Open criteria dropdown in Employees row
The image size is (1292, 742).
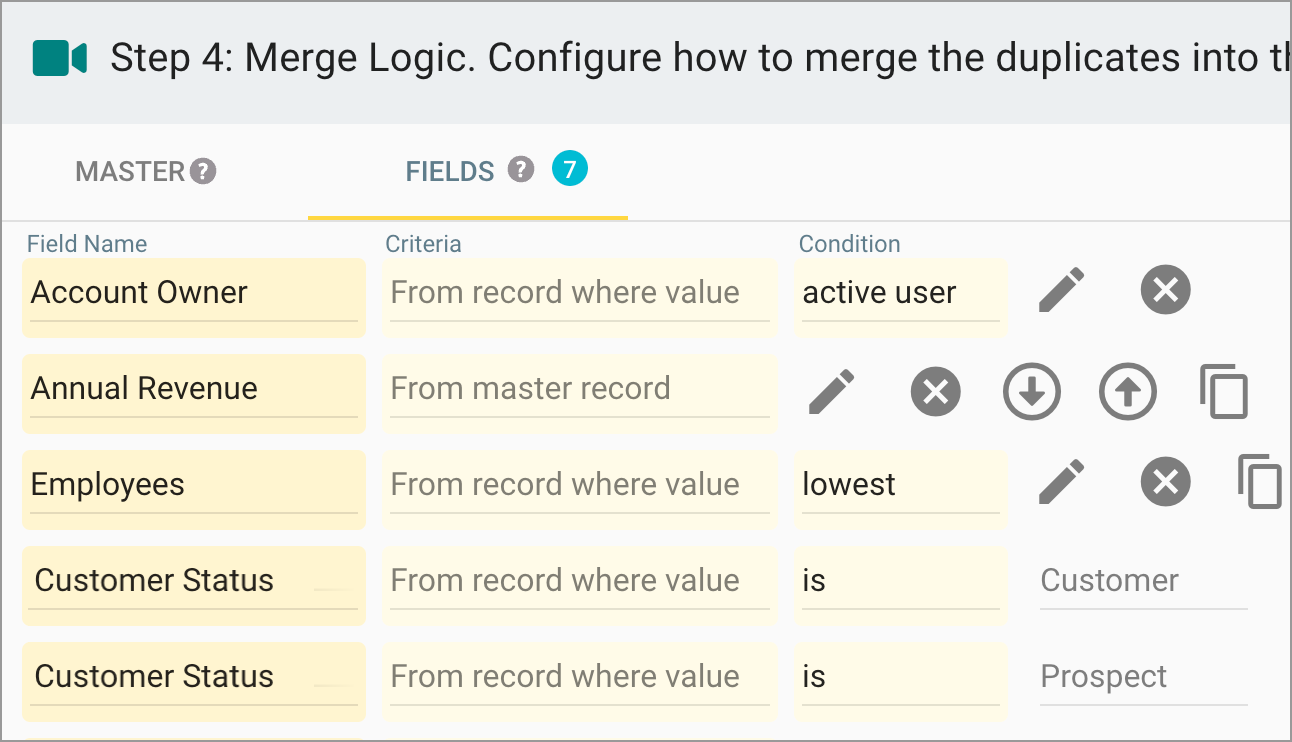(580, 489)
